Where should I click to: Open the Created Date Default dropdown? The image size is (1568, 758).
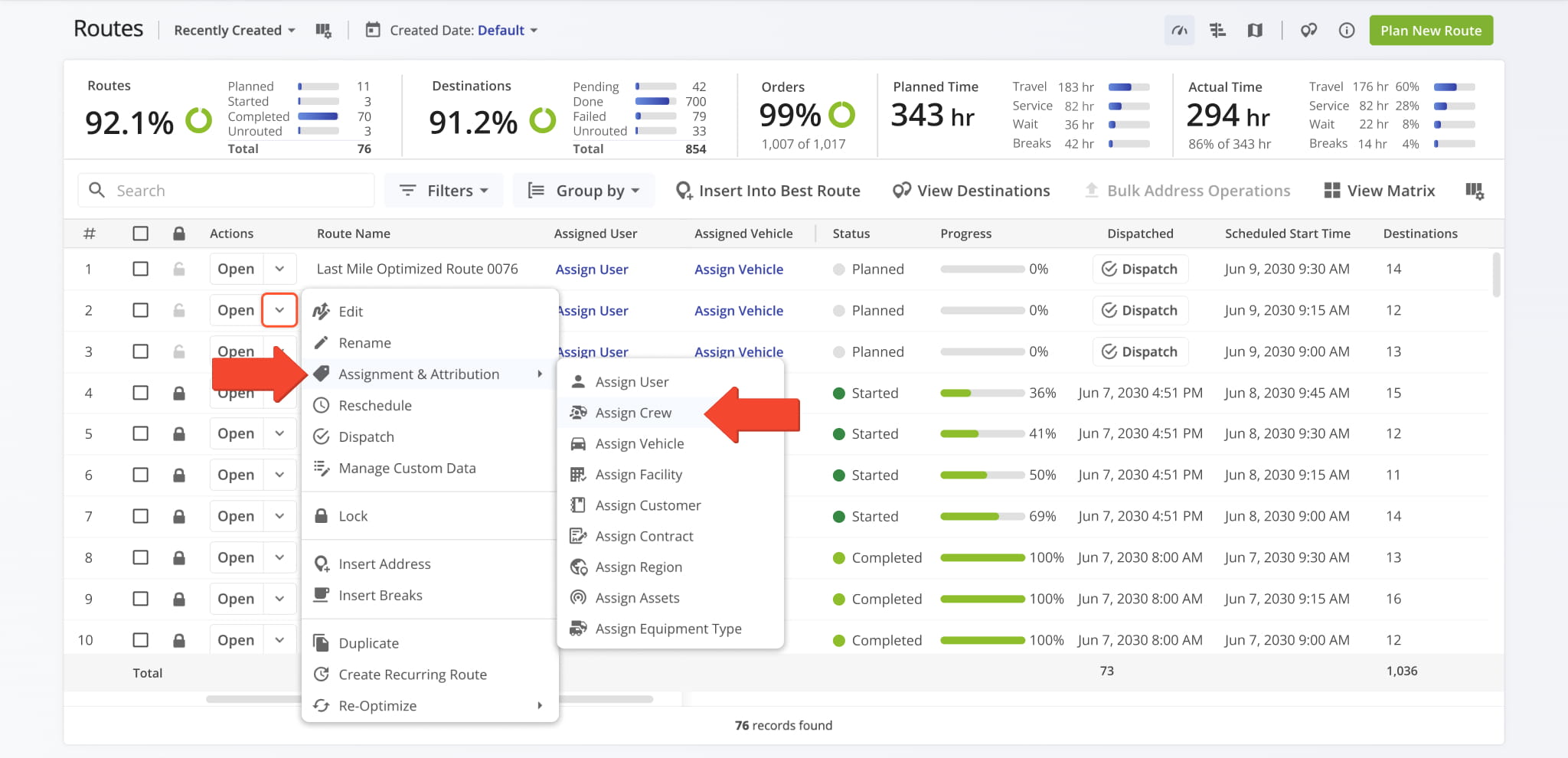point(508,31)
